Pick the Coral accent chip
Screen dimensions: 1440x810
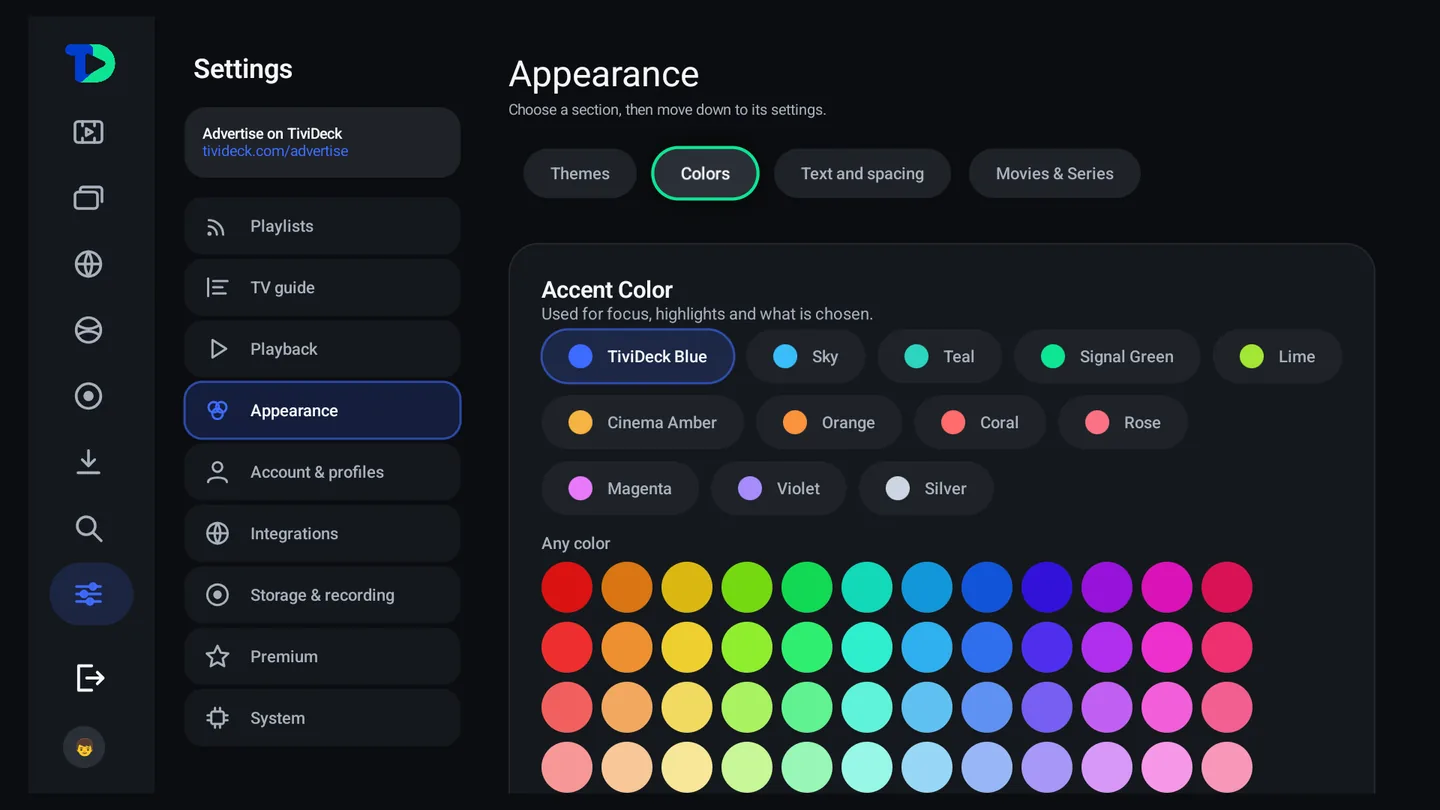click(980, 422)
